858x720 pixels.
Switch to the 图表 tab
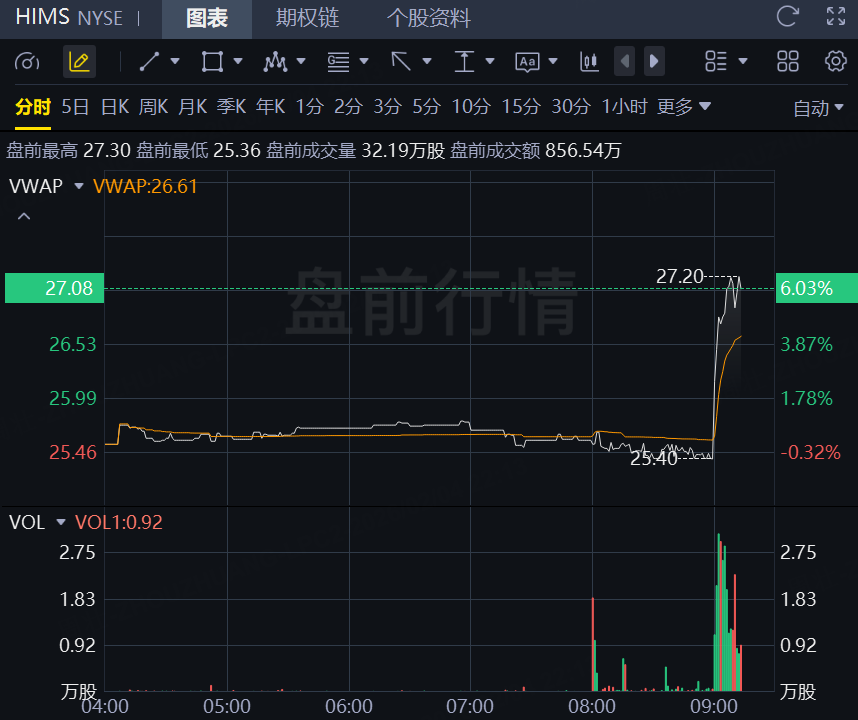[207, 19]
